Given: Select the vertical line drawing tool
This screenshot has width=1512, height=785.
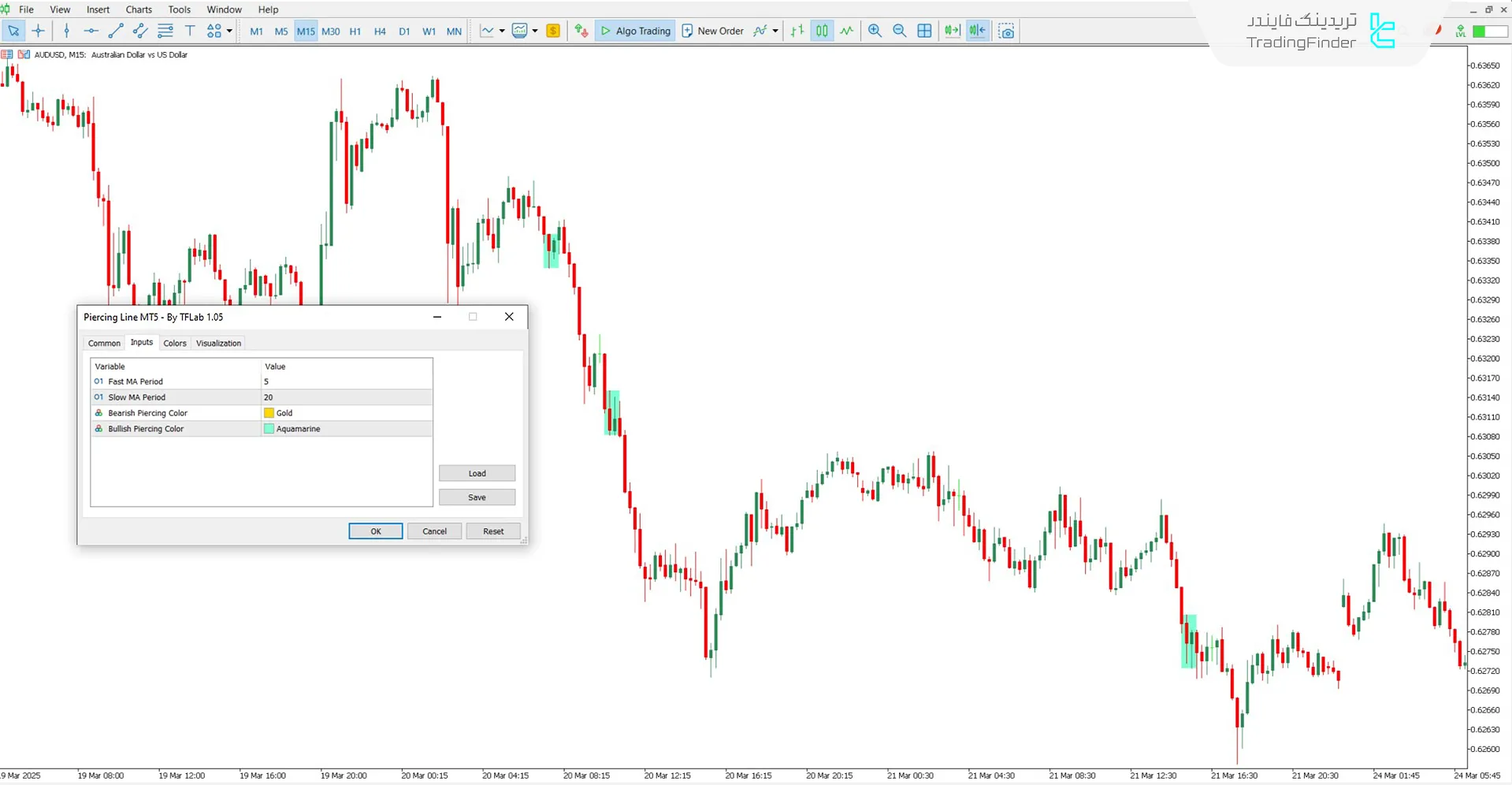Looking at the screenshot, I should pyautogui.click(x=67, y=31).
